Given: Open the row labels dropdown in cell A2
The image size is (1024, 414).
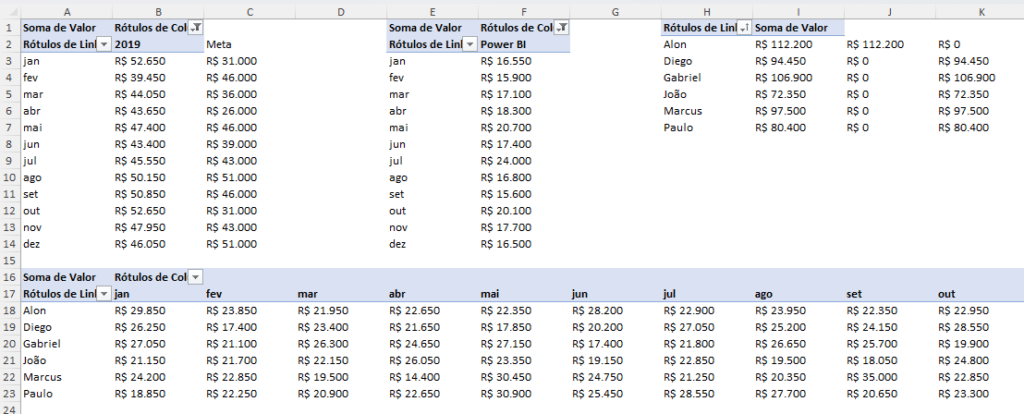Looking at the screenshot, I should tap(104, 44).
